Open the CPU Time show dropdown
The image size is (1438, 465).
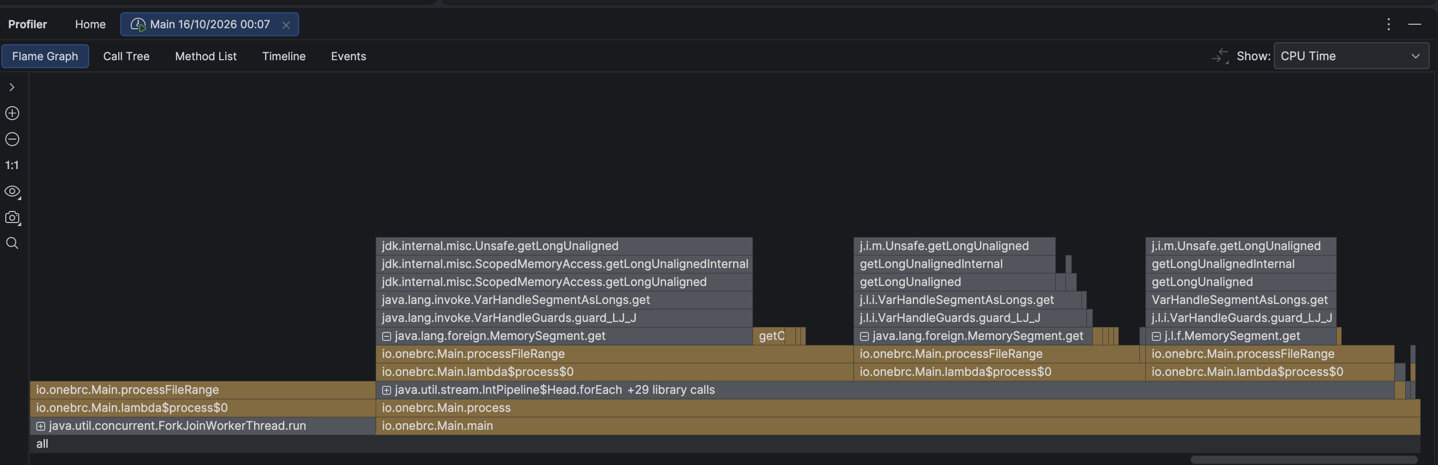1351,56
